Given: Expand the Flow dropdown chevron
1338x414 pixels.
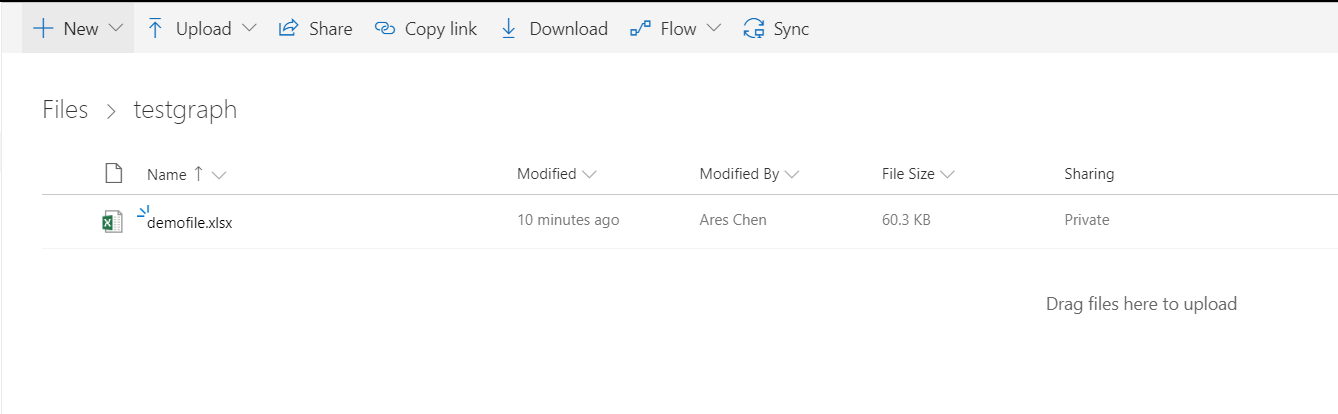Looking at the screenshot, I should tap(713, 29).
